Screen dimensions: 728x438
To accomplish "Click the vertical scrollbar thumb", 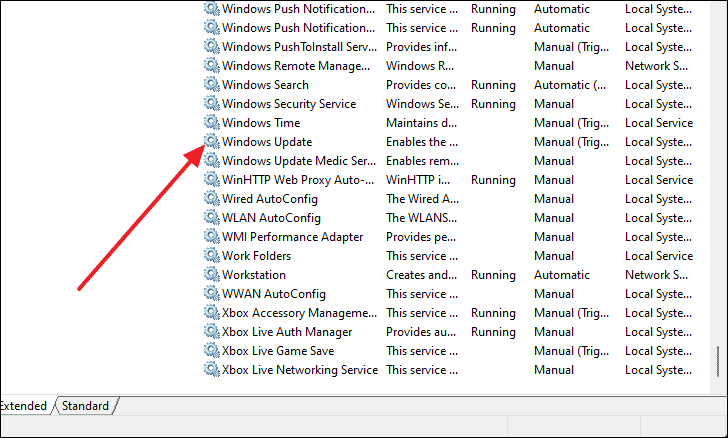I will (x=718, y=361).
